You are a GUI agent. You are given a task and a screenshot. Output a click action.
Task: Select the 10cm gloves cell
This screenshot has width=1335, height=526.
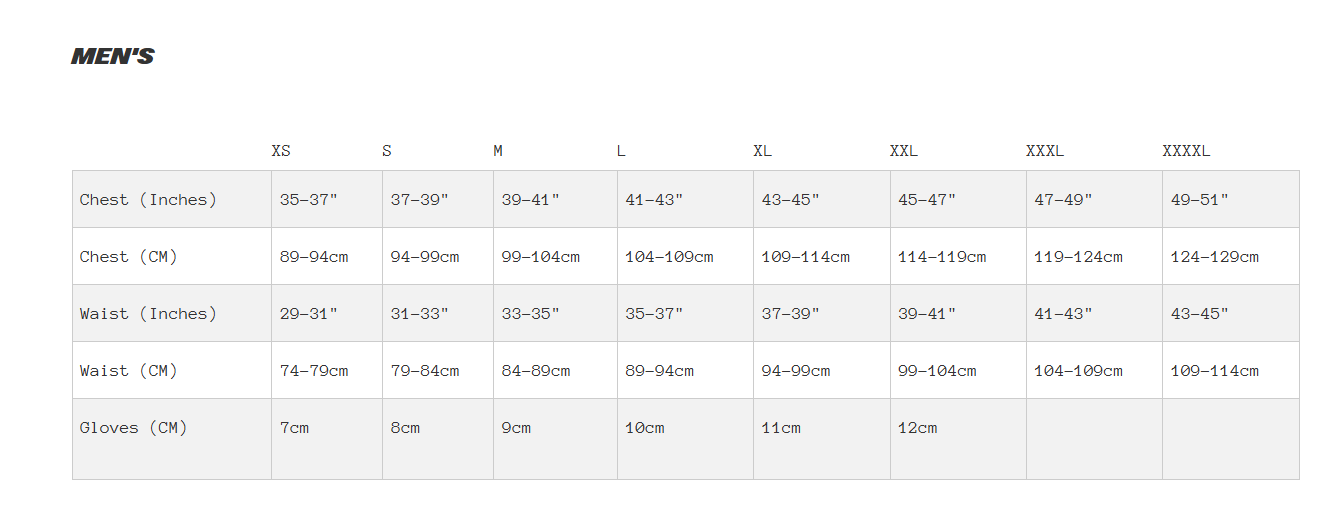coord(645,428)
